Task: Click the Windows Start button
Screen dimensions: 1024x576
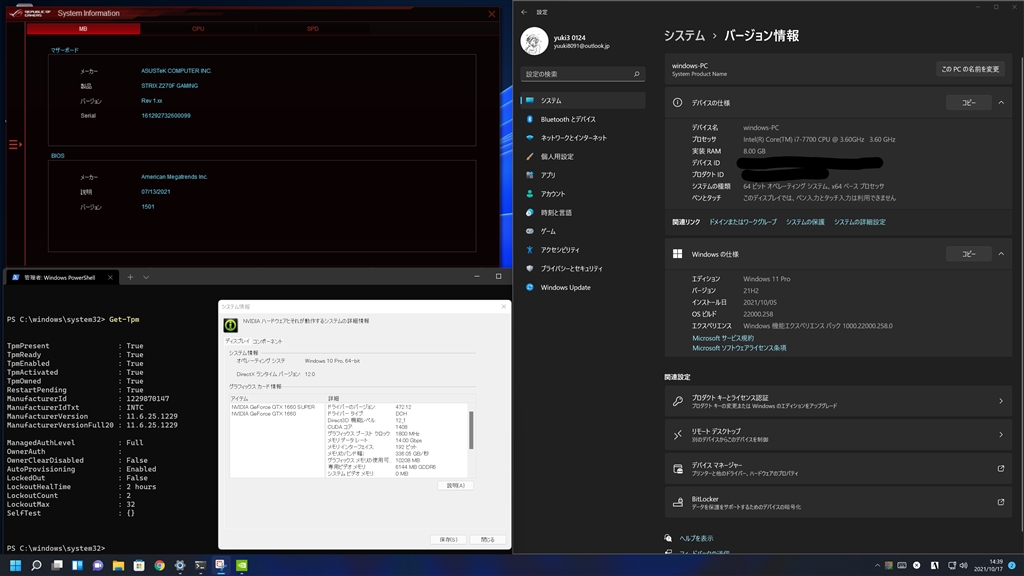Action: [x=15, y=565]
